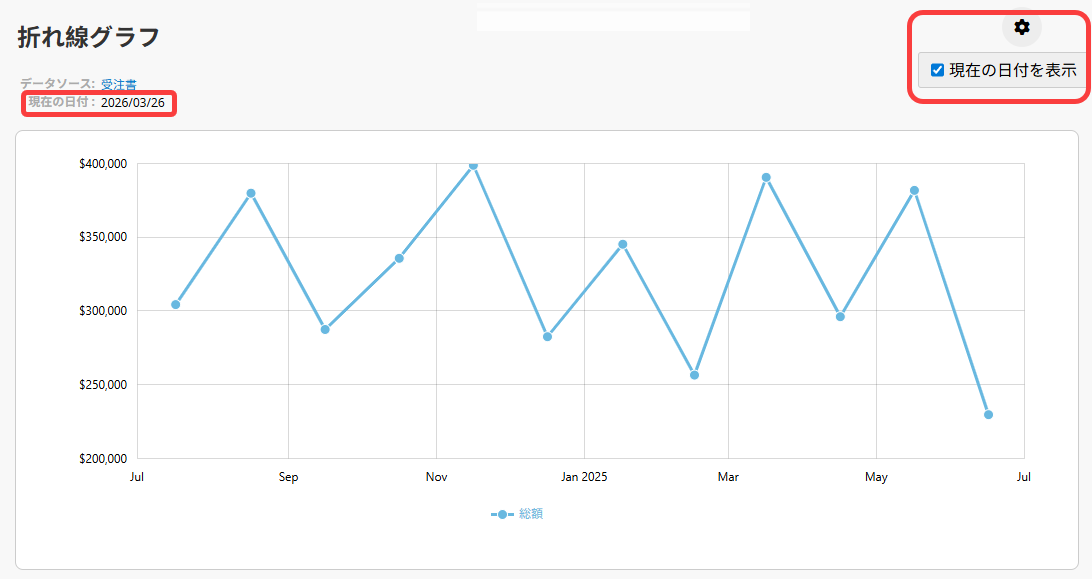Image resolution: width=1092 pixels, height=579 pixels.
Task: Click the October data point near $335,000
Action: coord(399,258)
